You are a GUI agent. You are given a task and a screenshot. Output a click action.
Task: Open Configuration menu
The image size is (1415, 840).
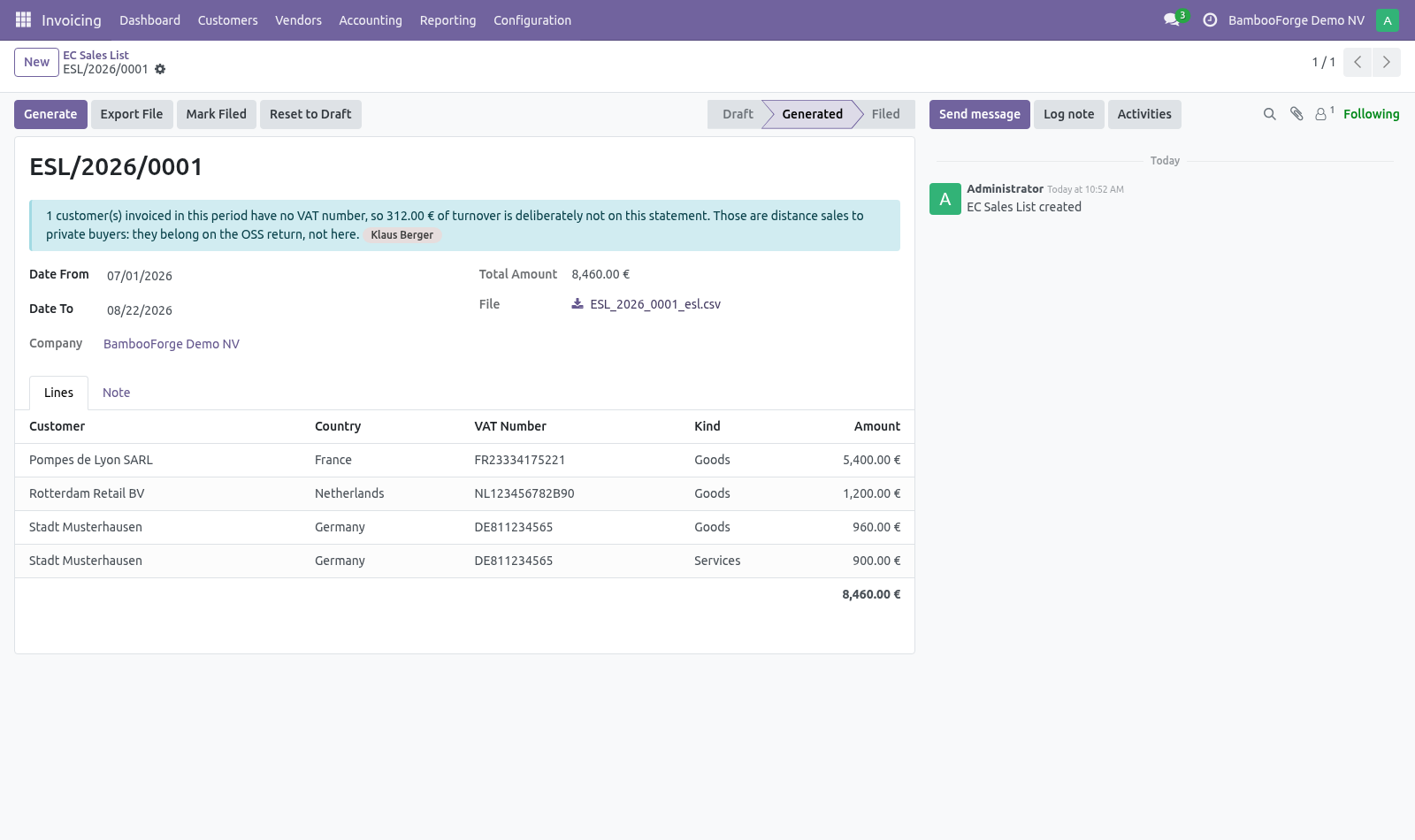pos(532,20)
